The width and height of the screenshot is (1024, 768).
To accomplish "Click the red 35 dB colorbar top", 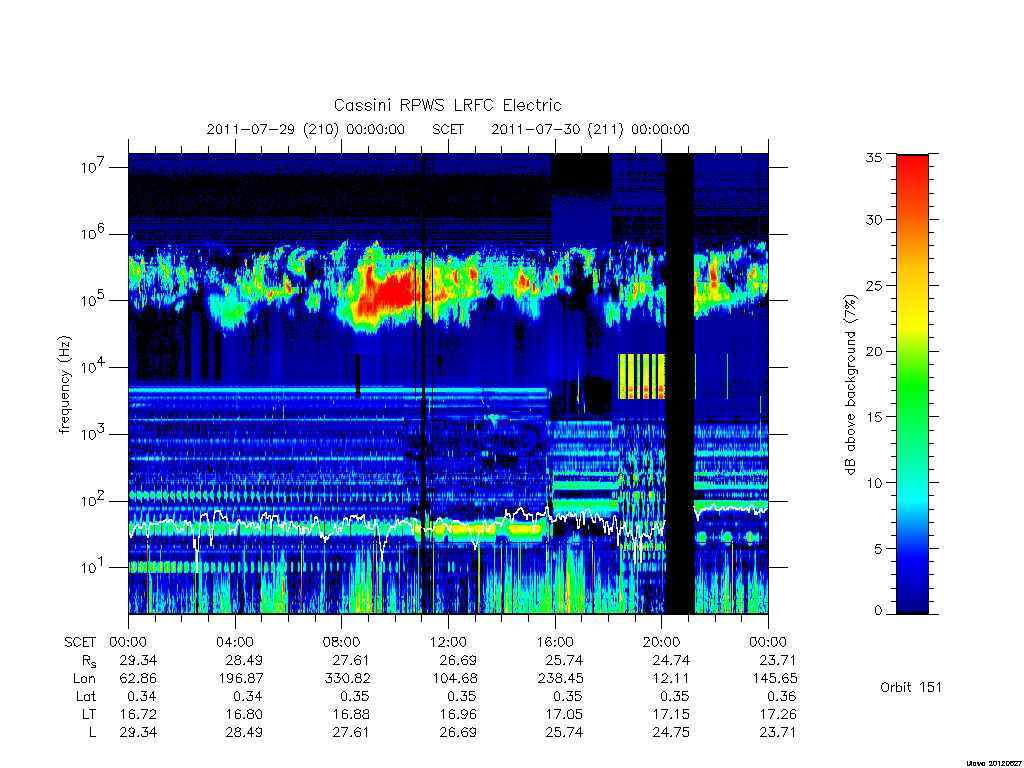I will pos(912,165).
